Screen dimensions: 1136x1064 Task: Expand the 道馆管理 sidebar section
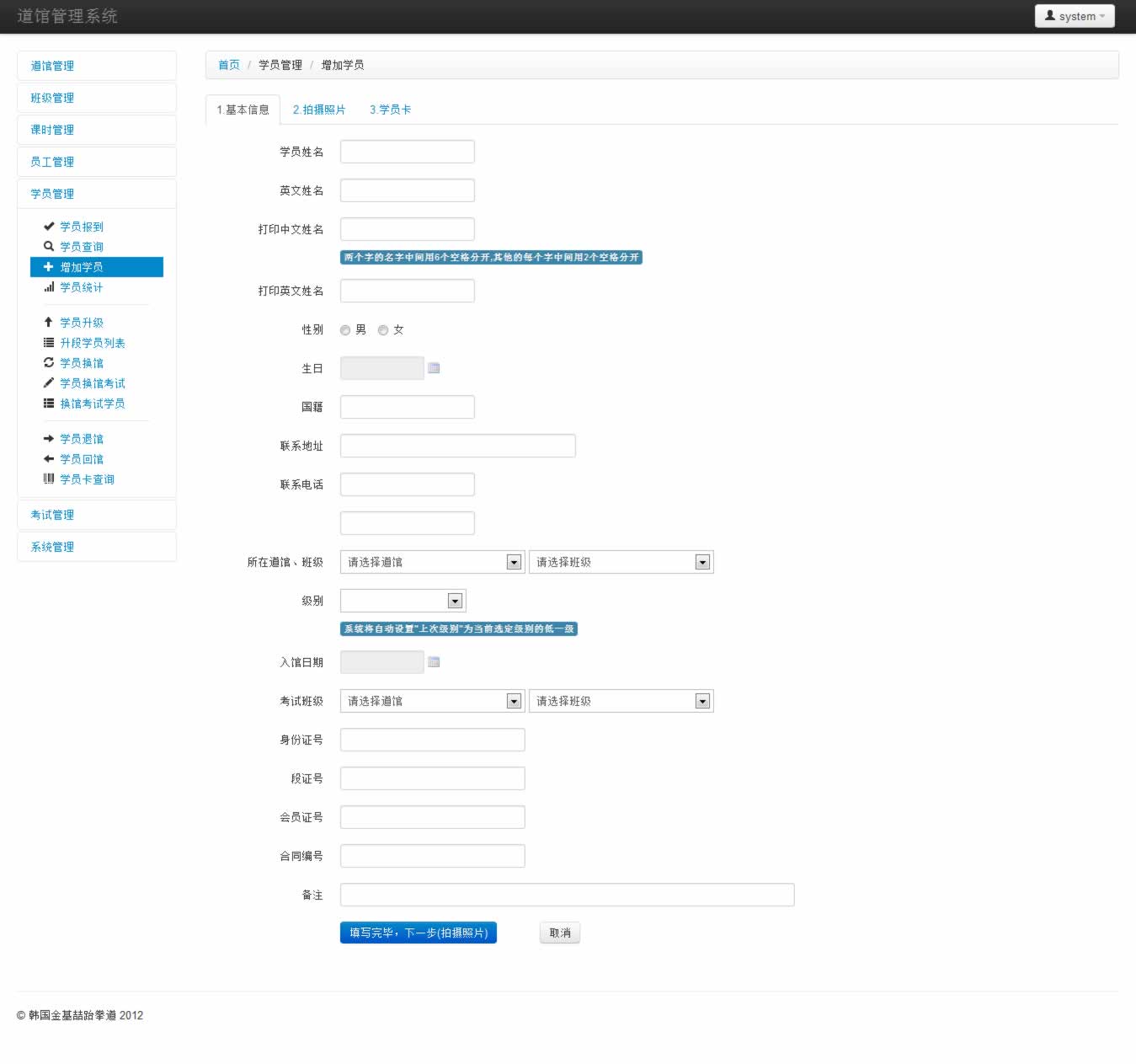point(97,66)
